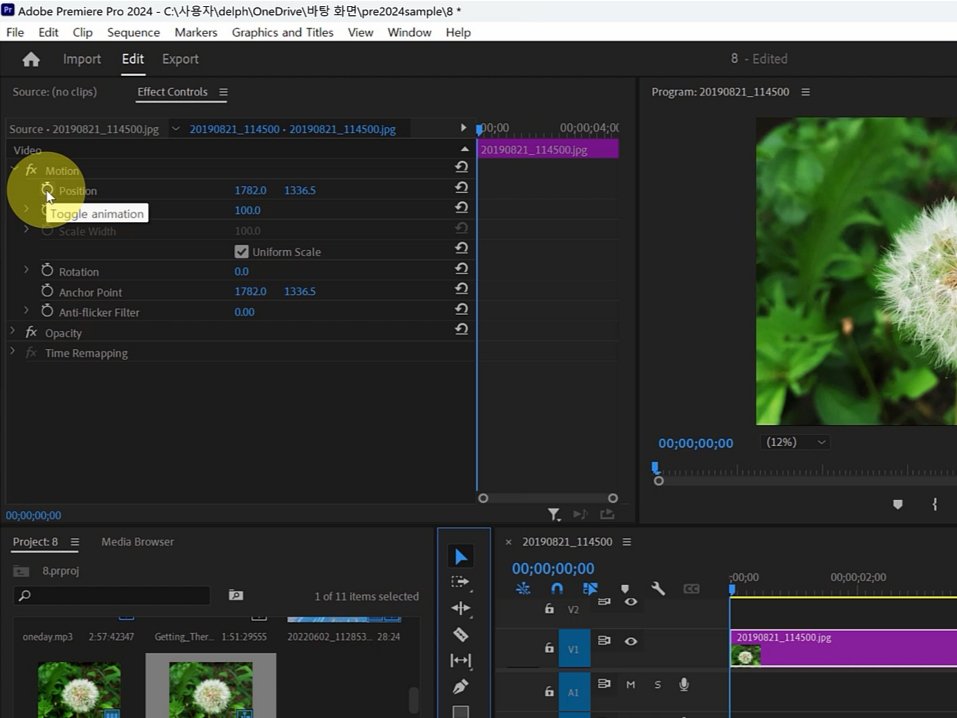Click the project search field
Viewport: 957px width, 718px height.
click(x=112, y=595)
